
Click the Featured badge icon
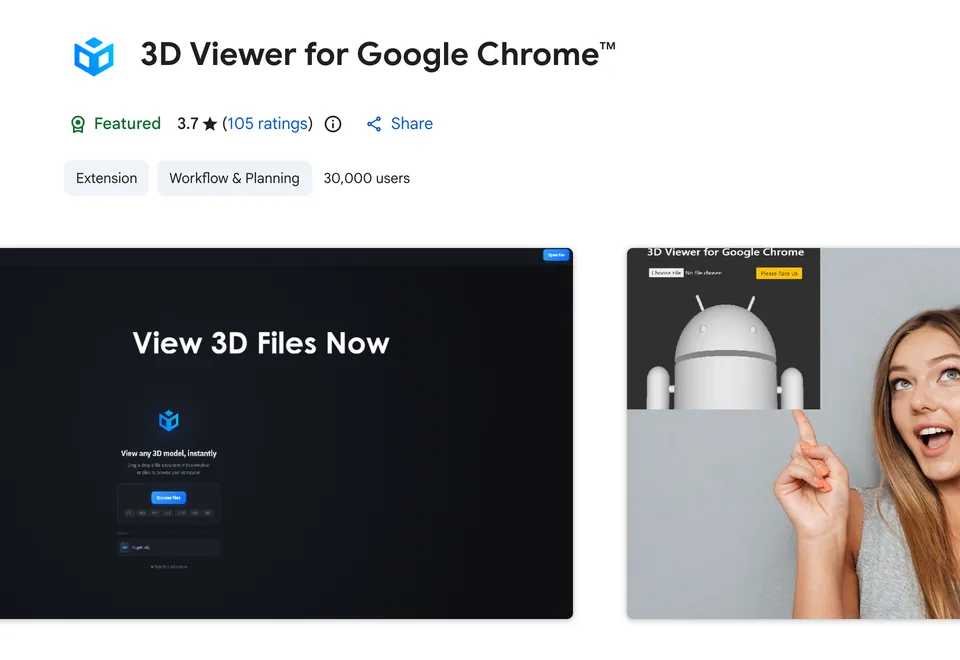point(78,124)
